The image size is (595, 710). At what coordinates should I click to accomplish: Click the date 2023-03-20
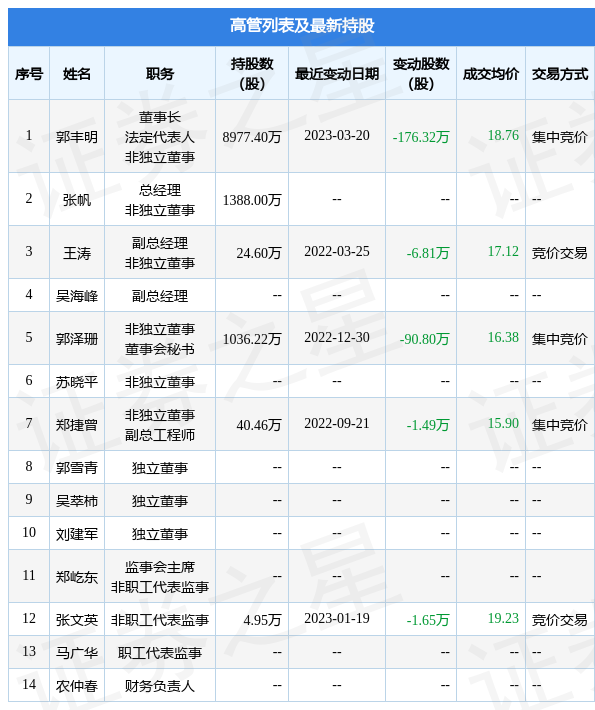point(337,135)
